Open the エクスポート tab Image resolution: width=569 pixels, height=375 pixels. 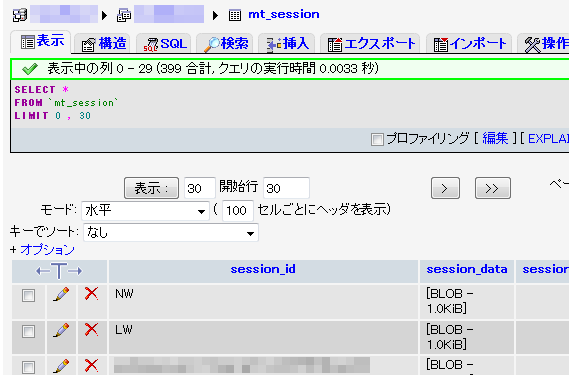371,44
